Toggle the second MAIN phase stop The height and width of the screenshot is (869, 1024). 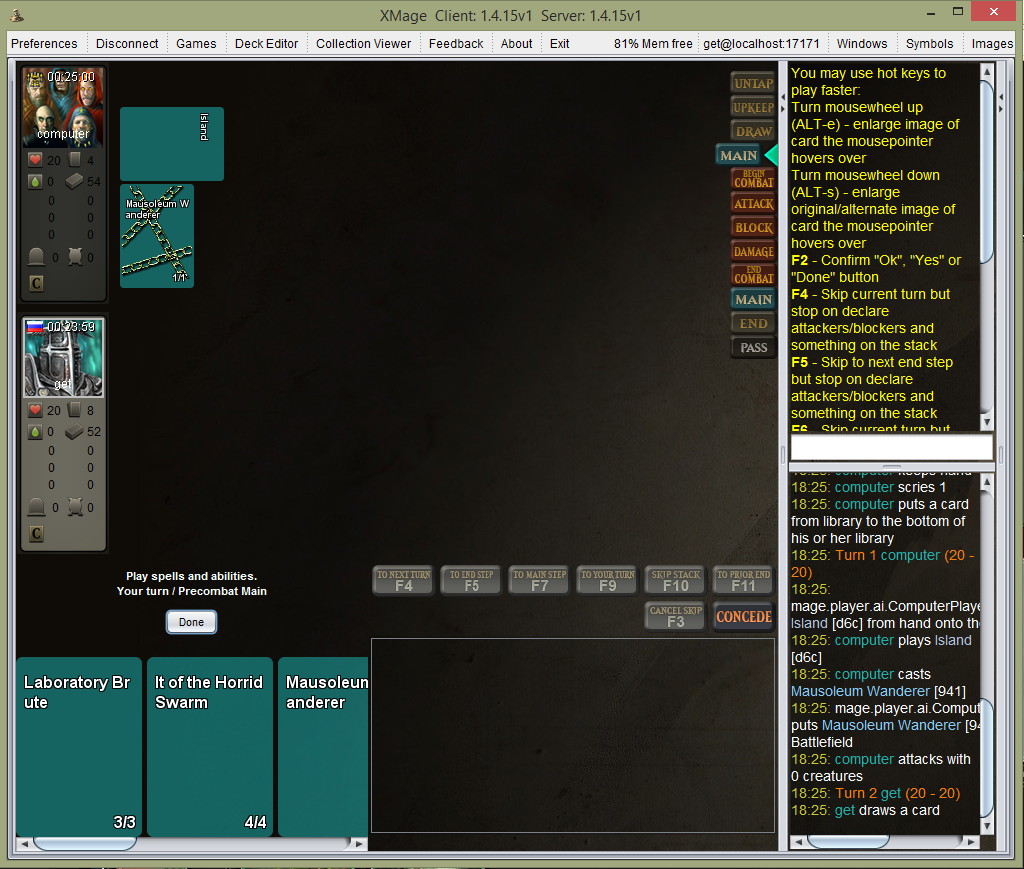click(x=753, y=299)
